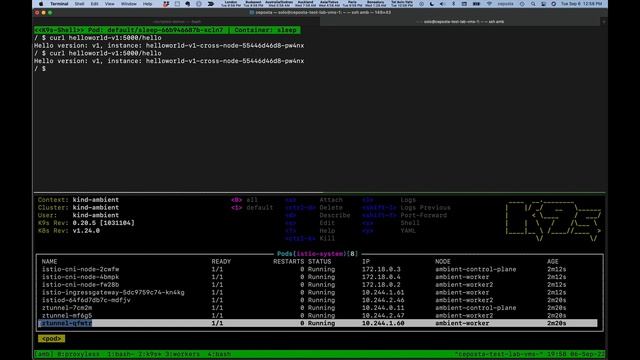
Task: Open the Window menu
Action: point(129,4)
